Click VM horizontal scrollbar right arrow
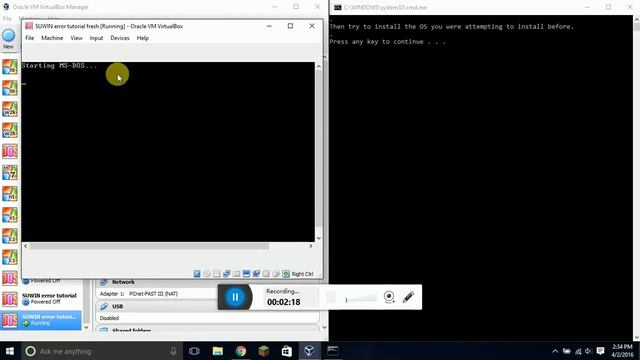The width and height of the screenshot is (640, 360). point(311,246)
